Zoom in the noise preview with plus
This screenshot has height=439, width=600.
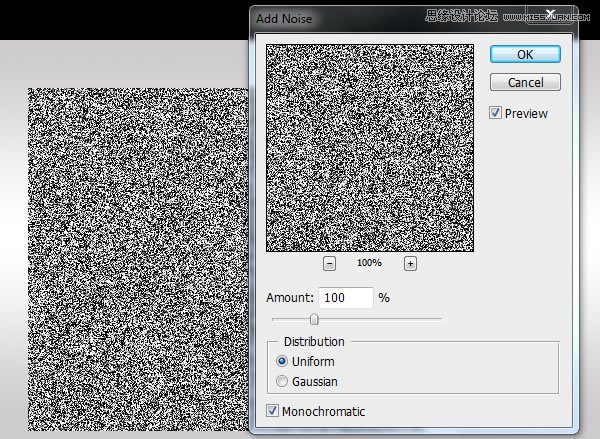click(x=410, y=264)
